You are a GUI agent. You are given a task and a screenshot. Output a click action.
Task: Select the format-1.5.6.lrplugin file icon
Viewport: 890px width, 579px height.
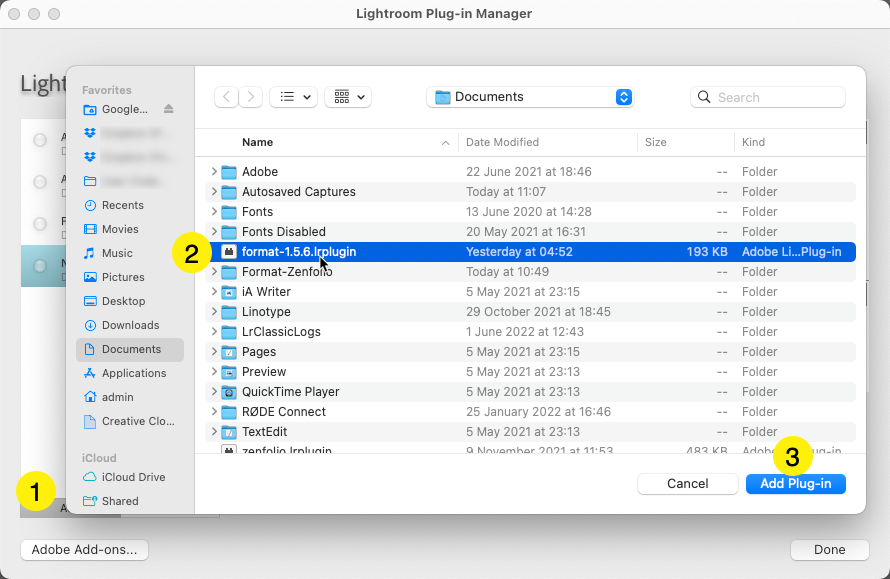228,252
